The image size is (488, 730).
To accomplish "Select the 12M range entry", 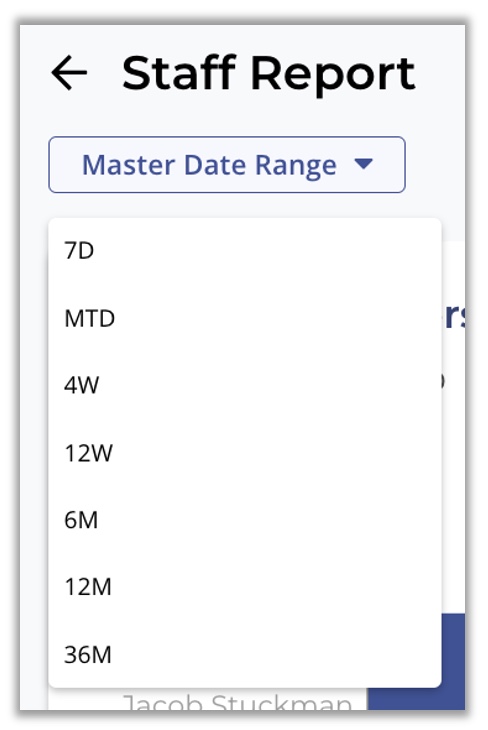I will pos(244,587).
